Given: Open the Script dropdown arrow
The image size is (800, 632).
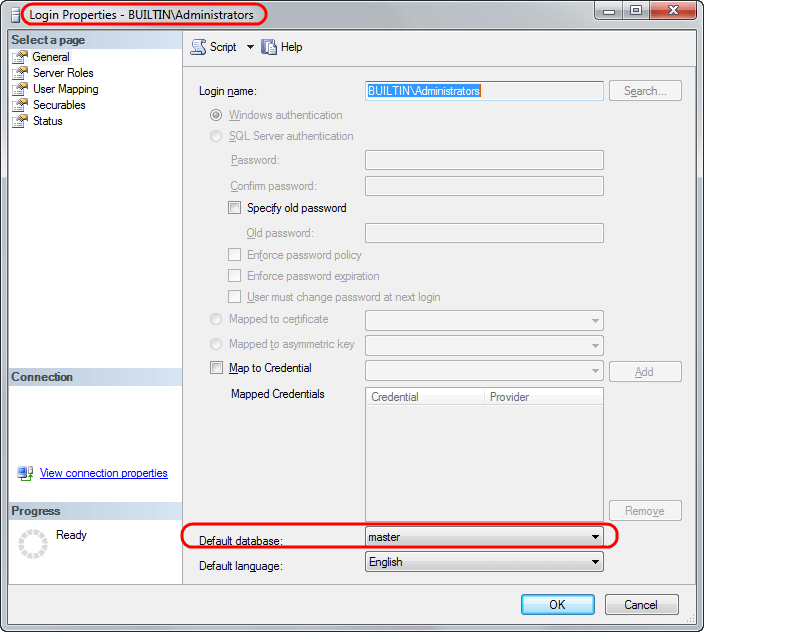Looking at the screenshot, I should [x=250, y=47].
